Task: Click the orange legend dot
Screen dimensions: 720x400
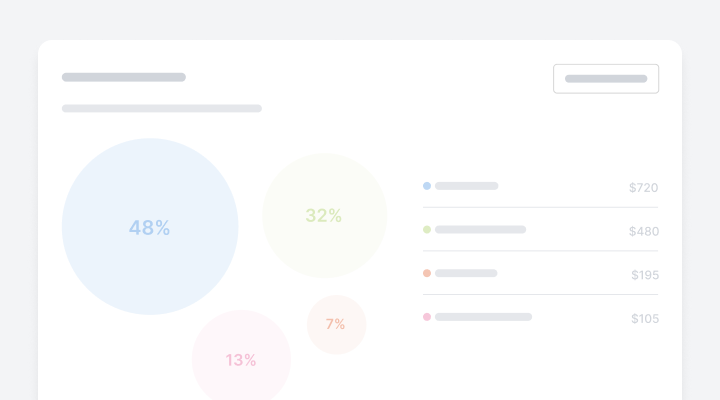Action: (427, 273)
